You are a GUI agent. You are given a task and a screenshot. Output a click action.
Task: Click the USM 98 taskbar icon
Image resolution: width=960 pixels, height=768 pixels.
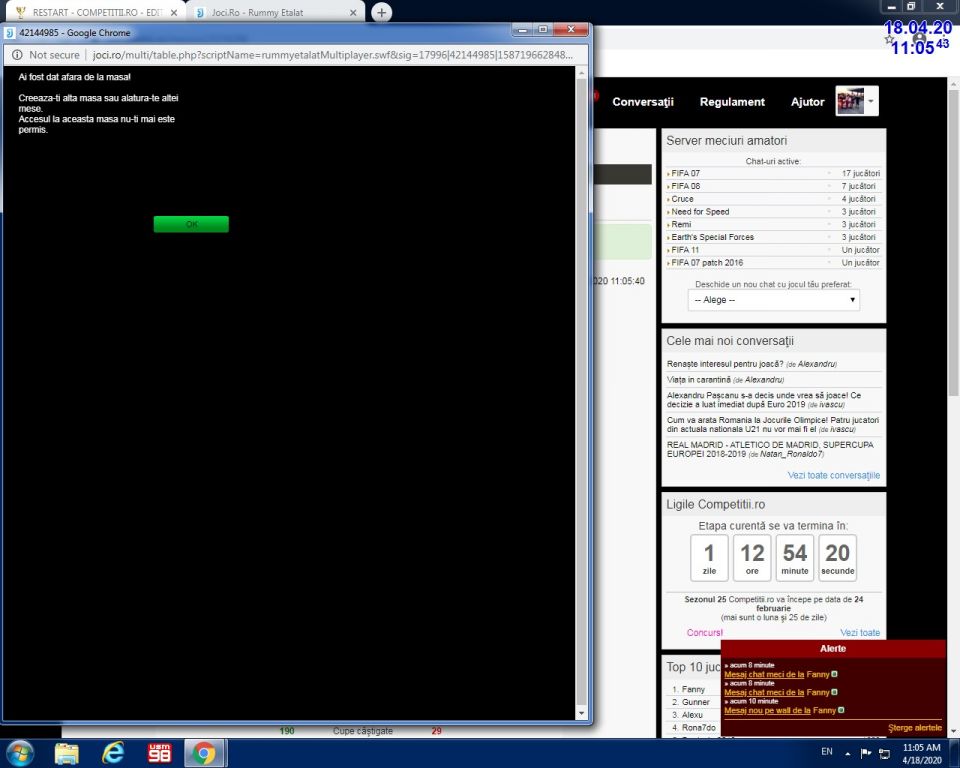tap(159, 752)
